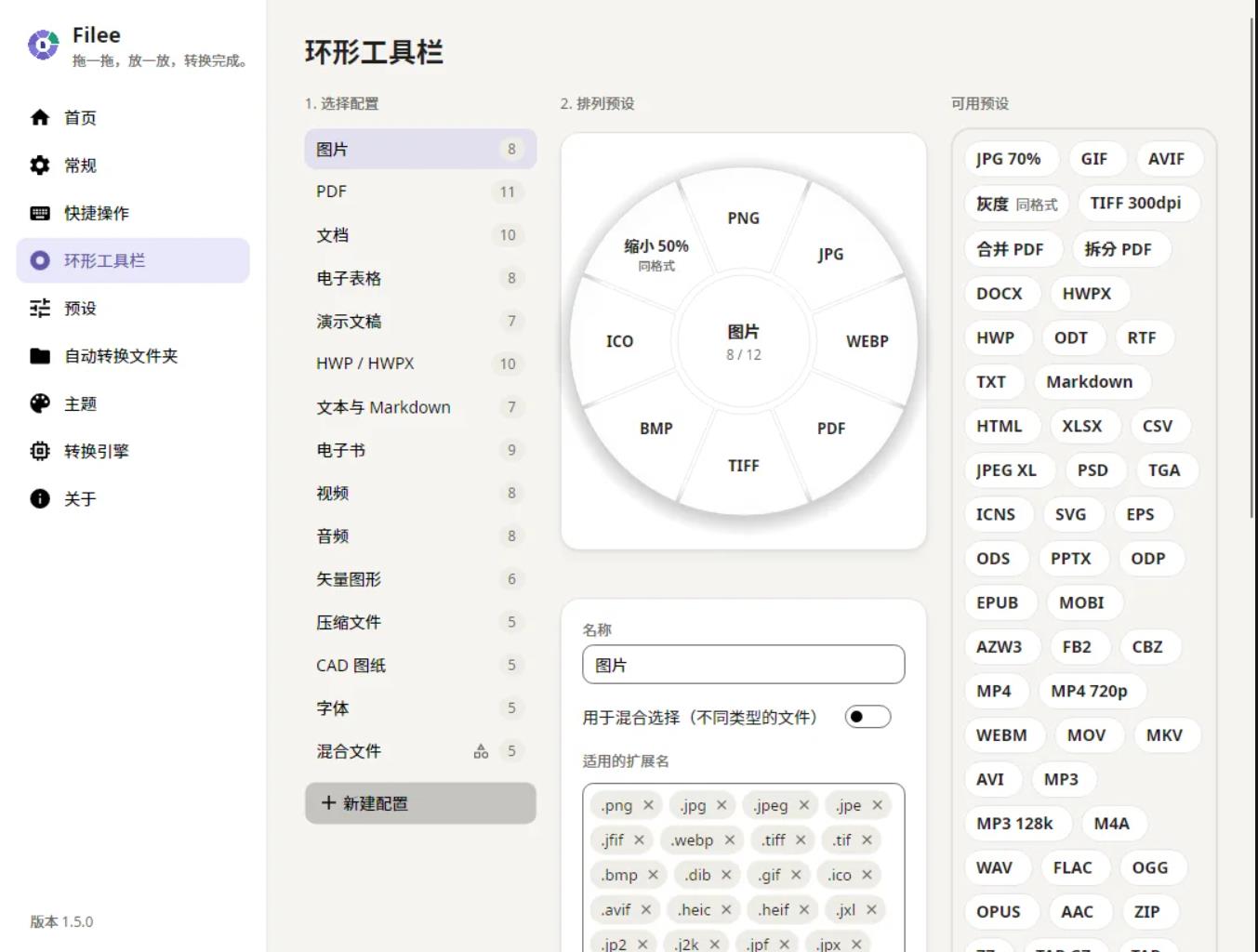Viewport: 1258px width, 952px height.
Task: Click the 预设 sliders icon
Action: coord(40,308)
